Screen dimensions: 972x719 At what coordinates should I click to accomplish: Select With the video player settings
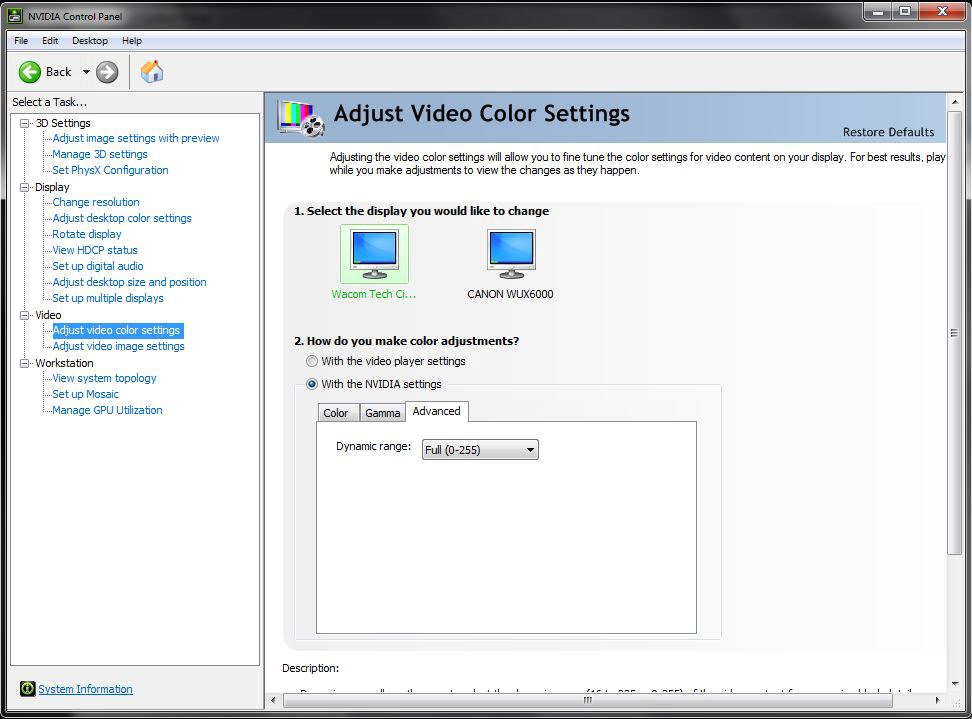(312, 361)
